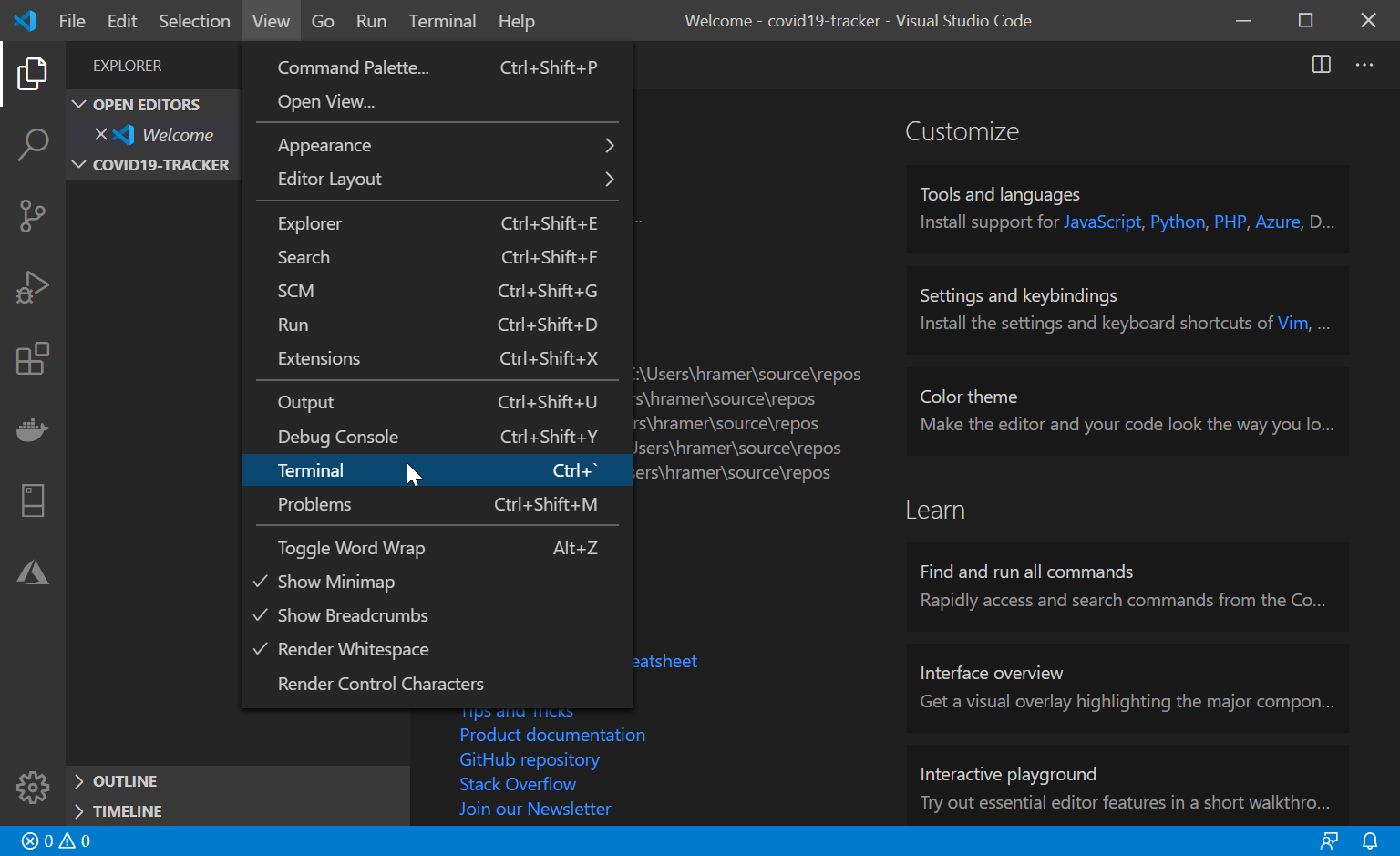Select SCM menu entry

437,291
